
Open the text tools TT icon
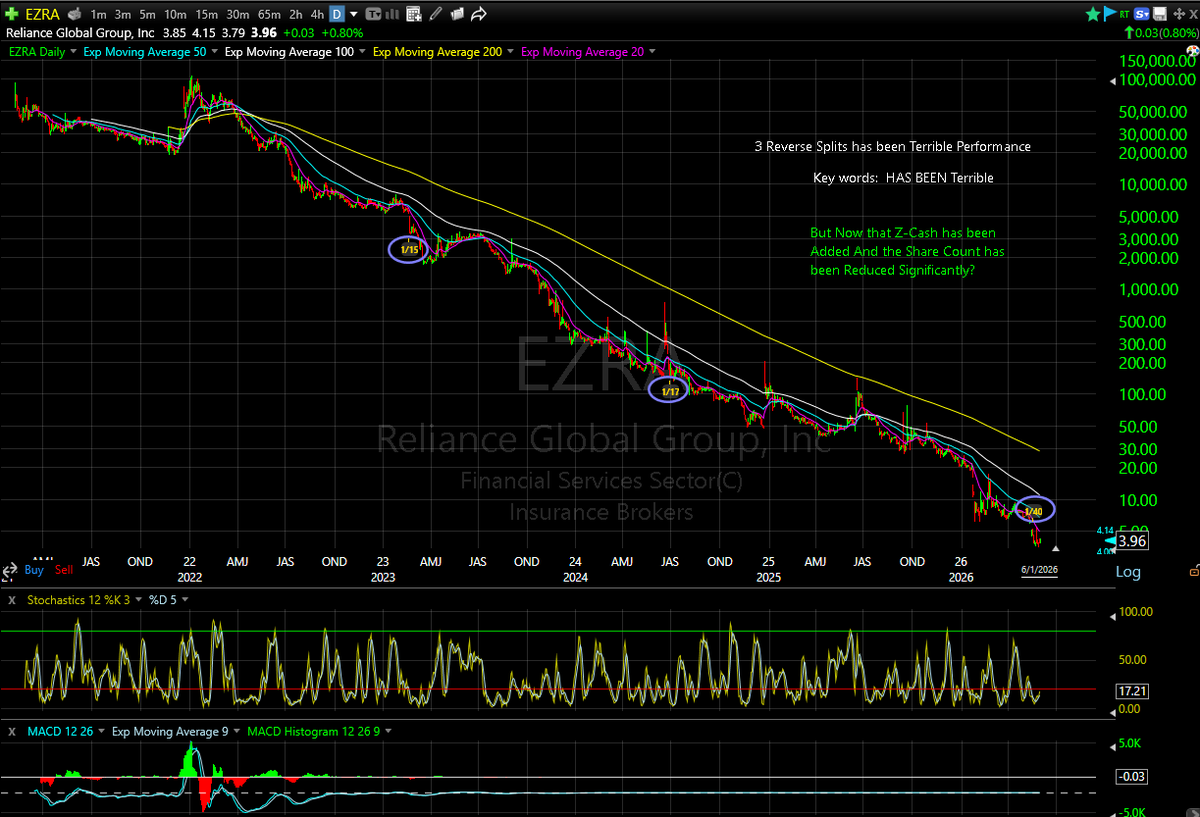click(x=374, y=14)
